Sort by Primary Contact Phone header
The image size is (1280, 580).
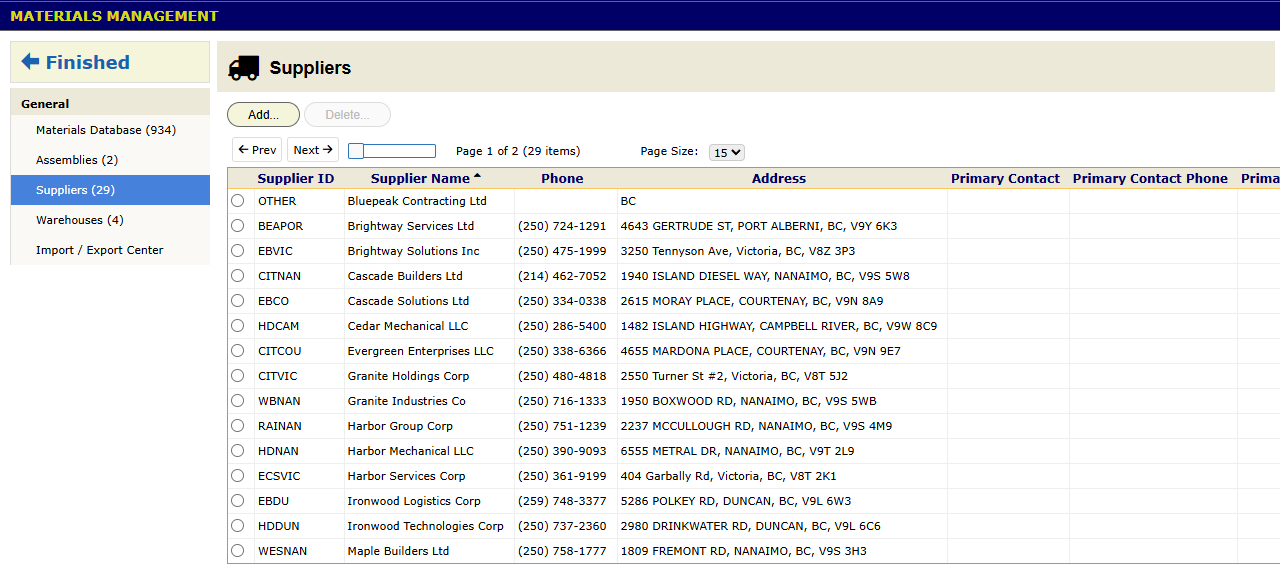(1150, 179)
